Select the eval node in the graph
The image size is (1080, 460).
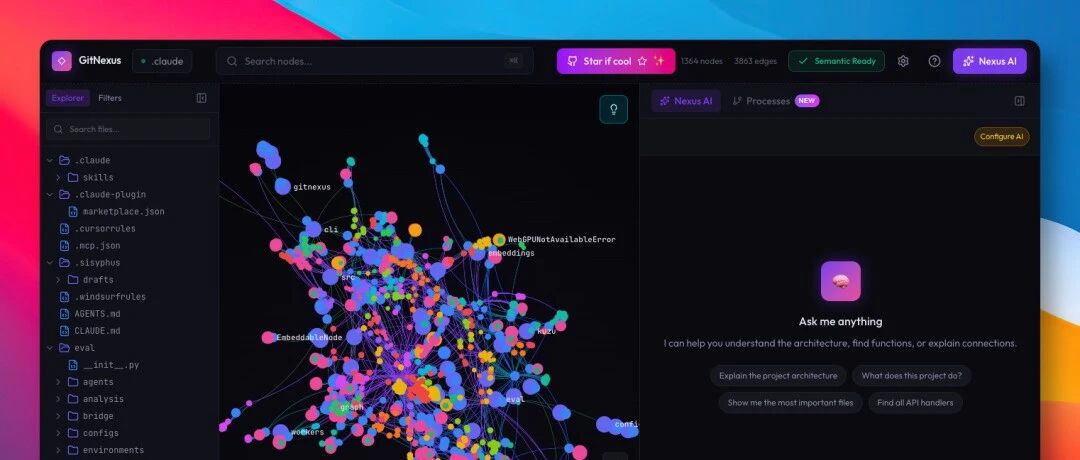pyautogui.click(x=497, y=399)
